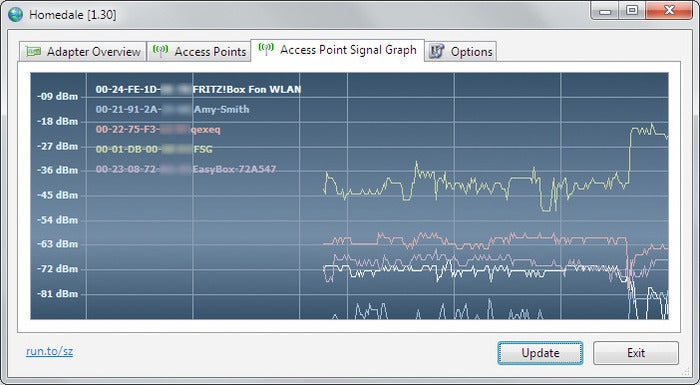The width and height of the screenshot is (700, 385).
Task: Click the Signal Graph tab antenna icon
Action: [x=266, y=49]
